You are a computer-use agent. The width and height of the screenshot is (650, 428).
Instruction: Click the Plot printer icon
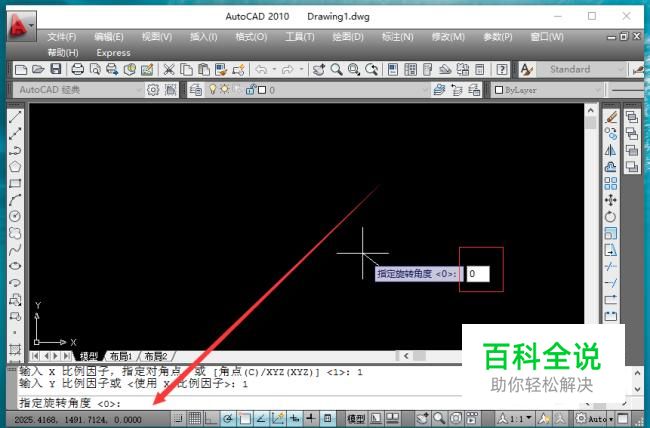tap(78, 69)
